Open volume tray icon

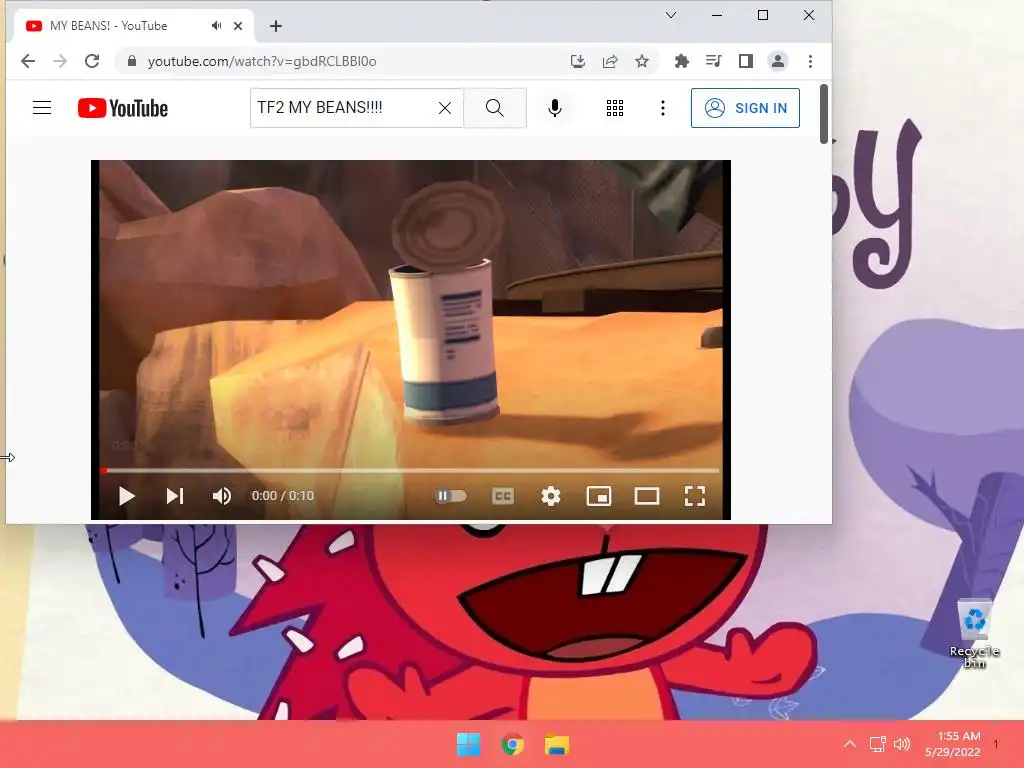[902, 744]
